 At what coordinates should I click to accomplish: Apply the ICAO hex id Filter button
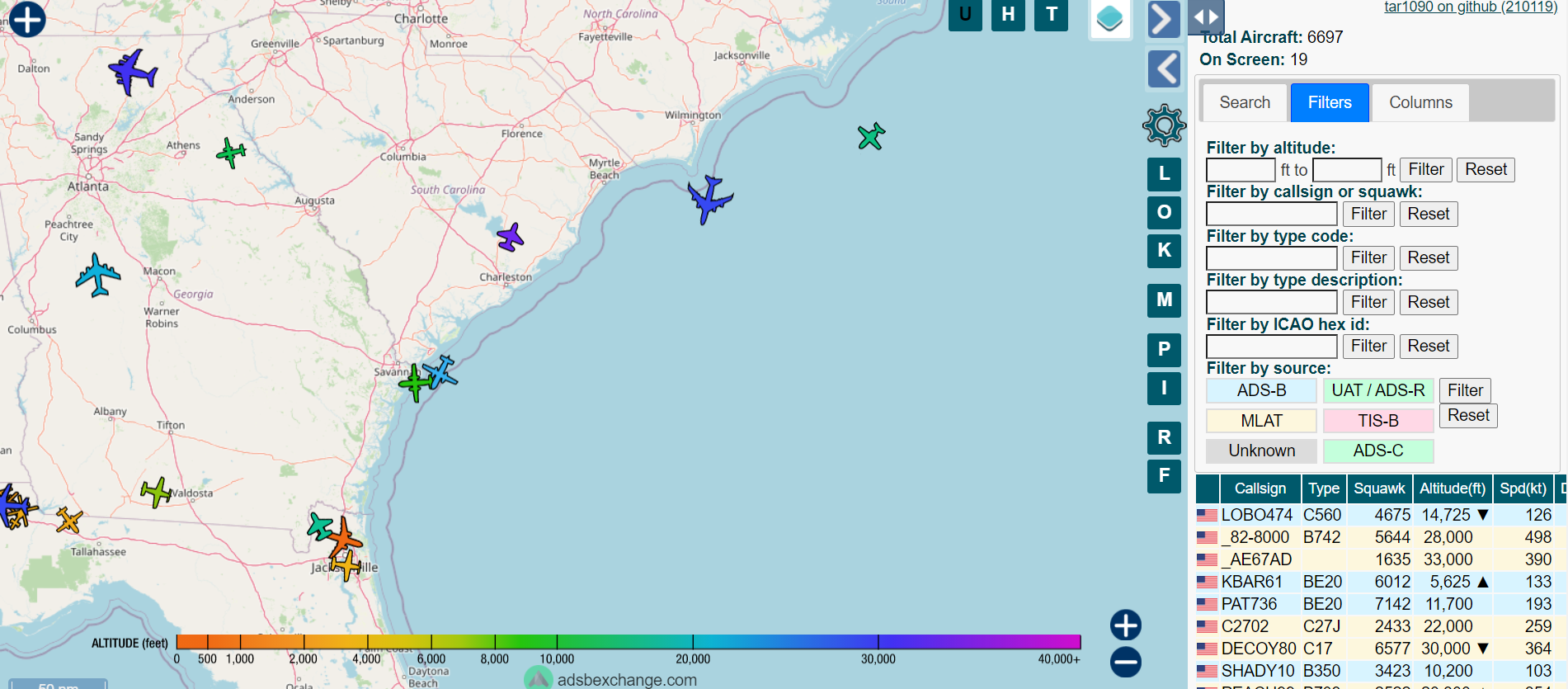(x=1368, y=346)
